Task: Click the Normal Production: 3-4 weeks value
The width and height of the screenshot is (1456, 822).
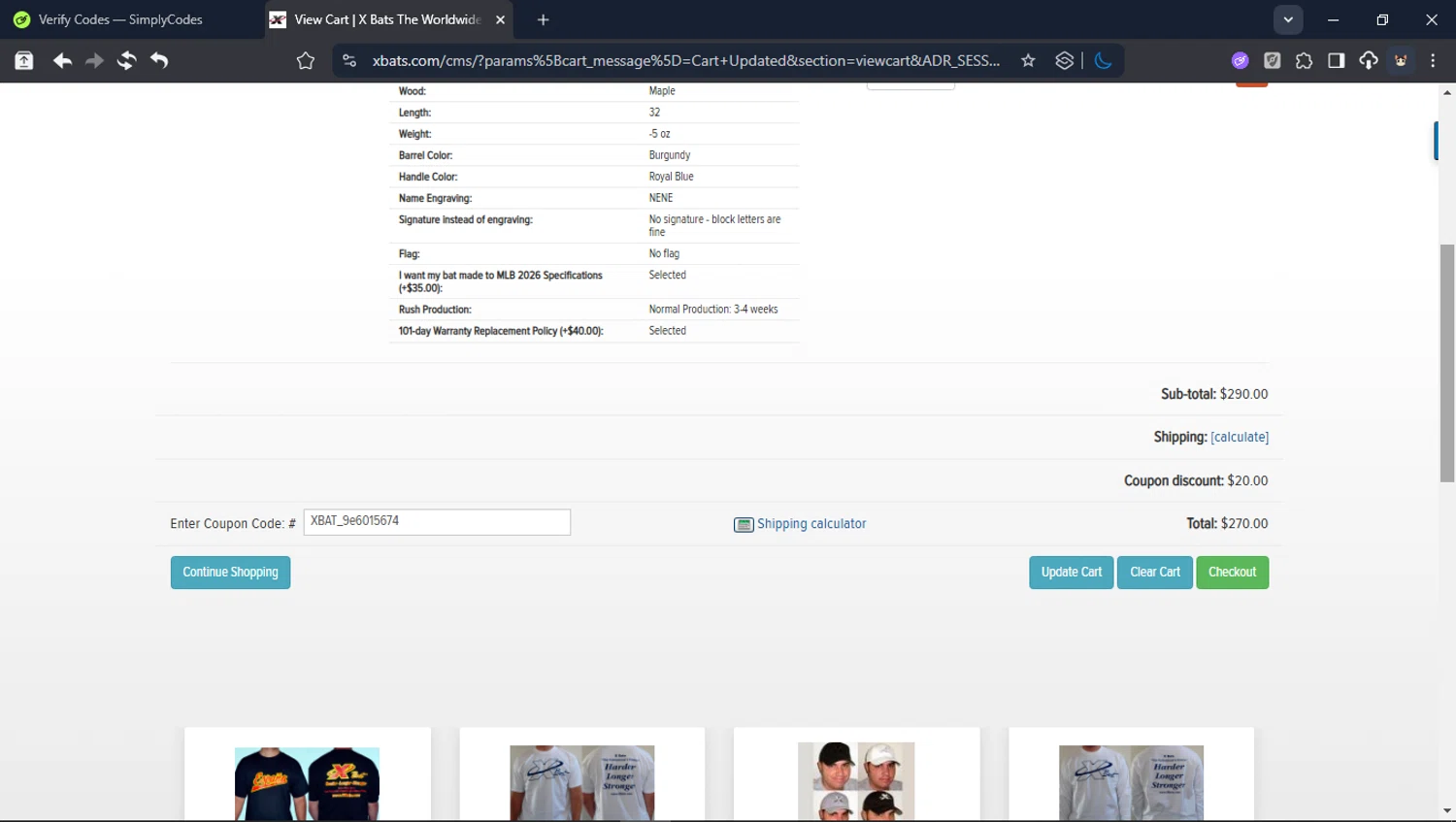Action: coord(713,310)
